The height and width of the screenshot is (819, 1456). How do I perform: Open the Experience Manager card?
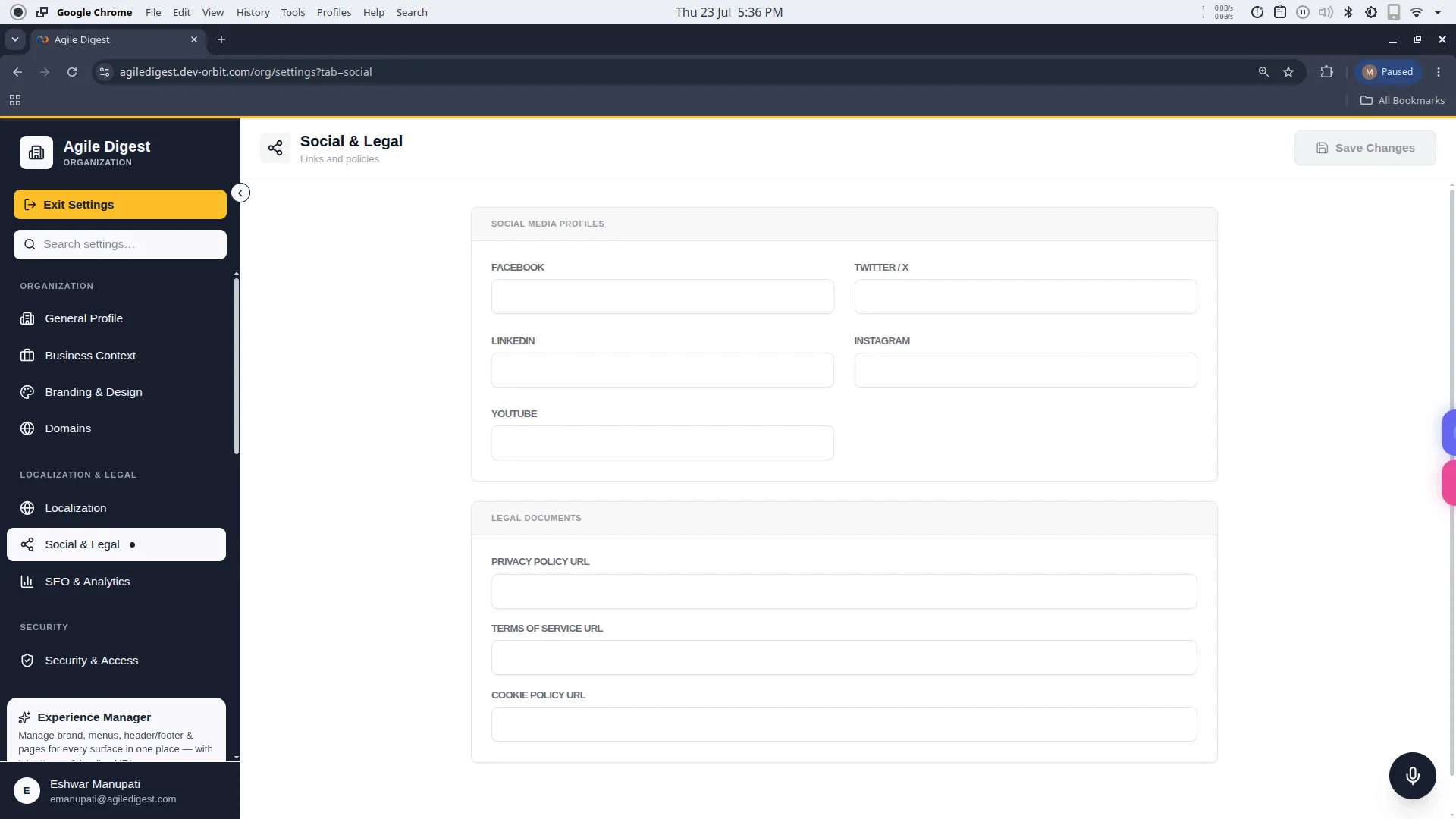coord(116,730)
